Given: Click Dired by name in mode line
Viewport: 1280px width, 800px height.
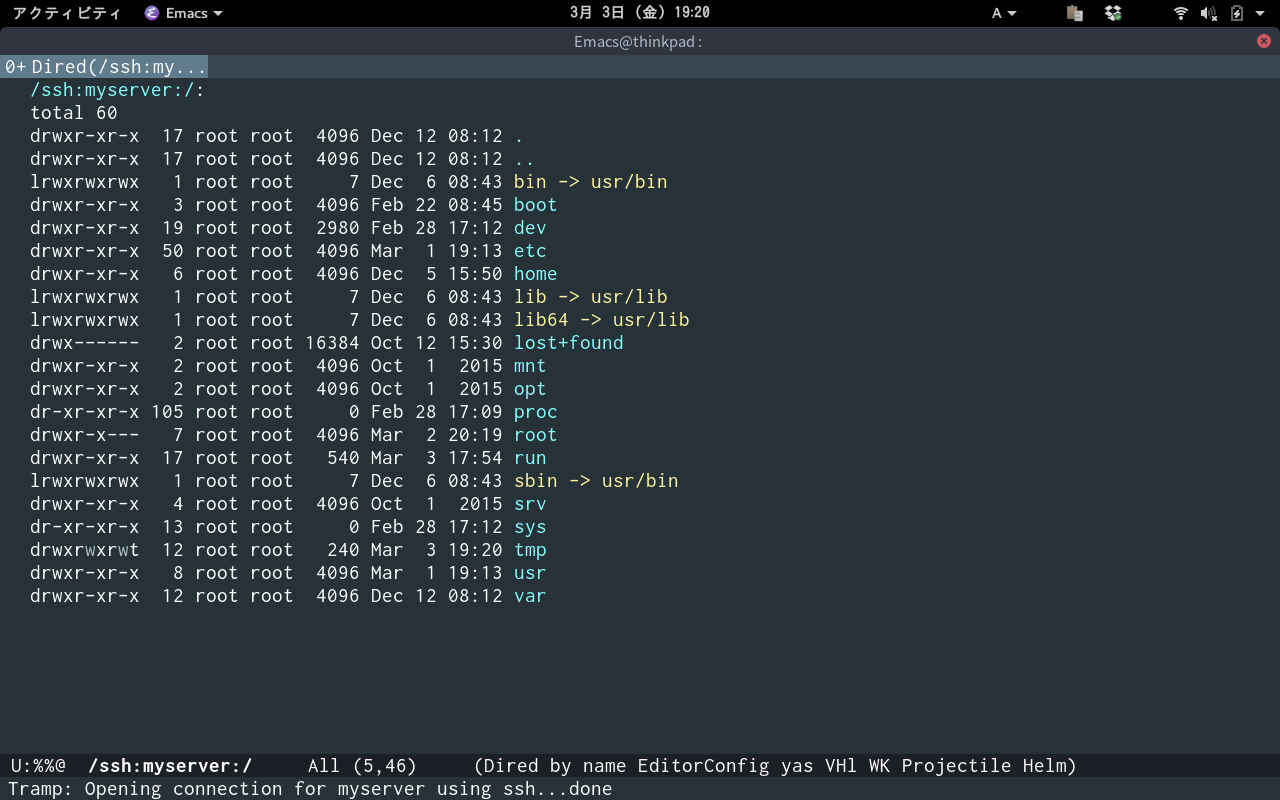Looking at the screenshot, I should (557, 766).
